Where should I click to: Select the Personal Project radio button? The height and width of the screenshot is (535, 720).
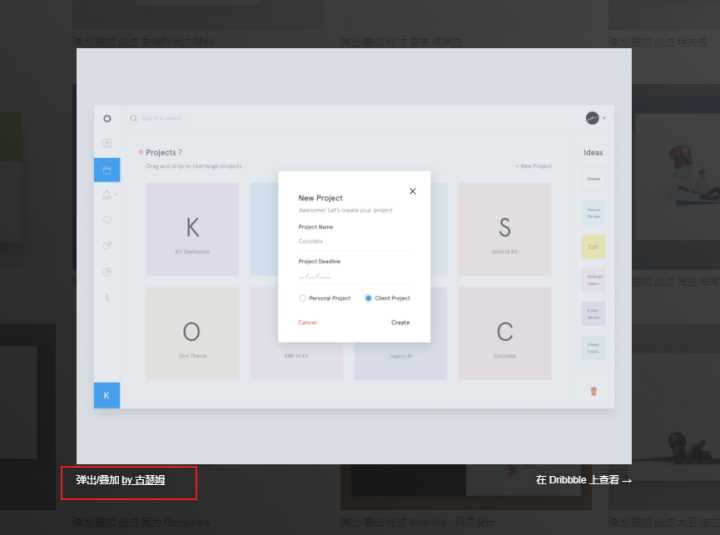tap(302, 298)
